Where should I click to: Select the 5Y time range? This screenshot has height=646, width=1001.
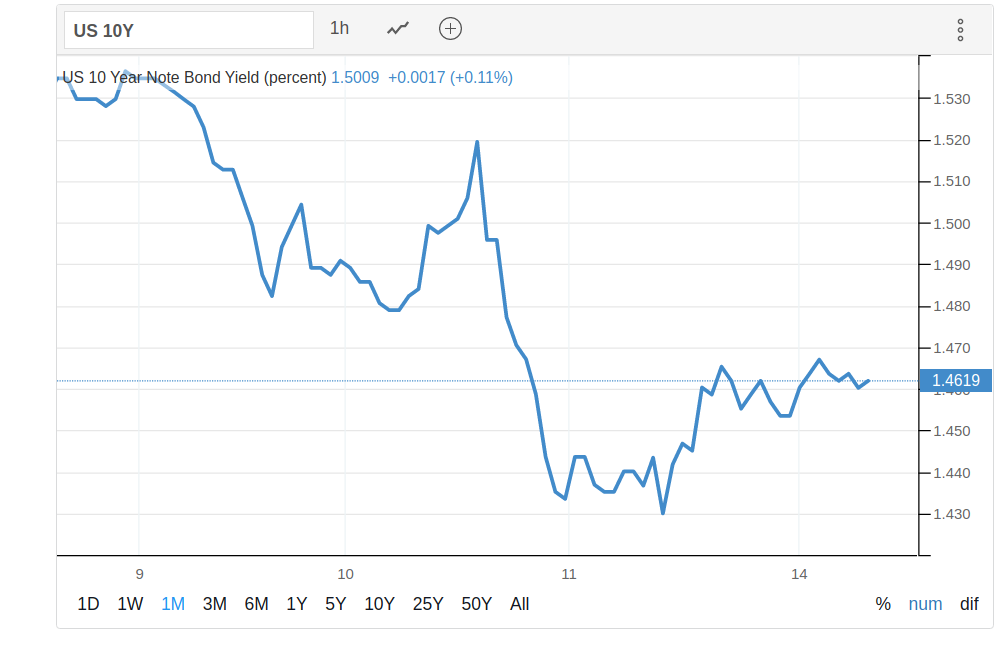tap(336, 604)
